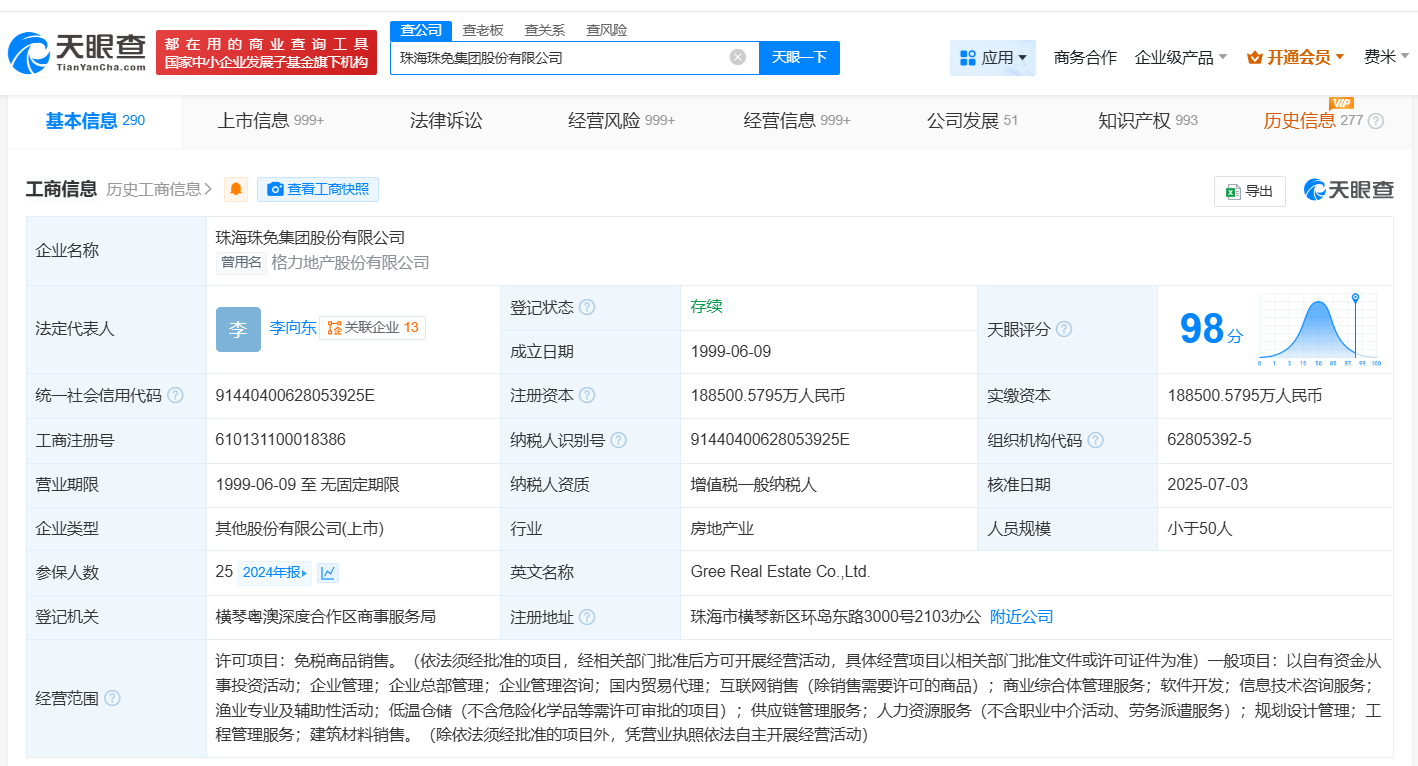Viewport: 1418px width, 766px height.
Task: Click the orange notification bell icon
Action: pos(236,189)
